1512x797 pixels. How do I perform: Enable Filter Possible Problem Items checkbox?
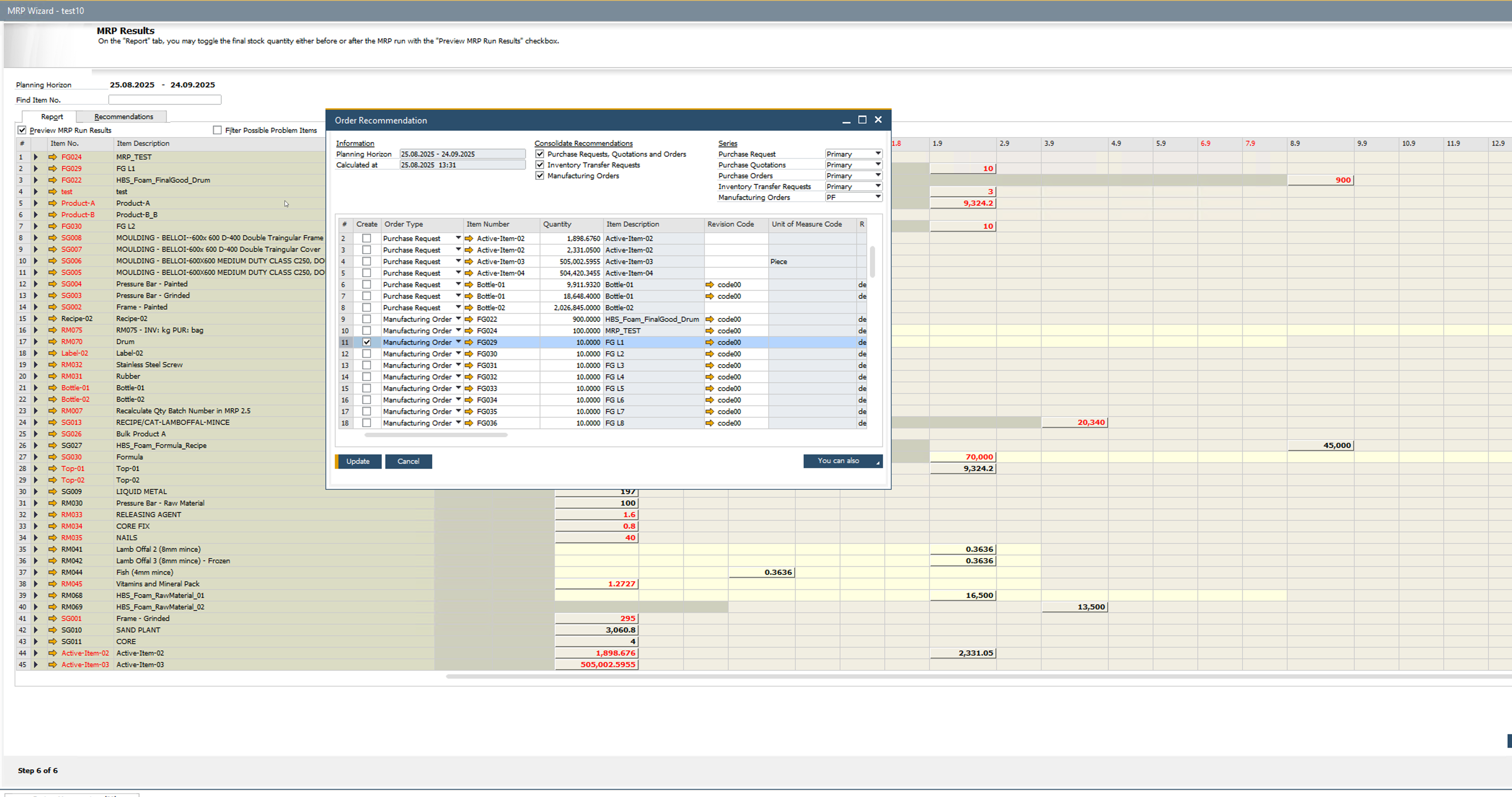point(218,130)
